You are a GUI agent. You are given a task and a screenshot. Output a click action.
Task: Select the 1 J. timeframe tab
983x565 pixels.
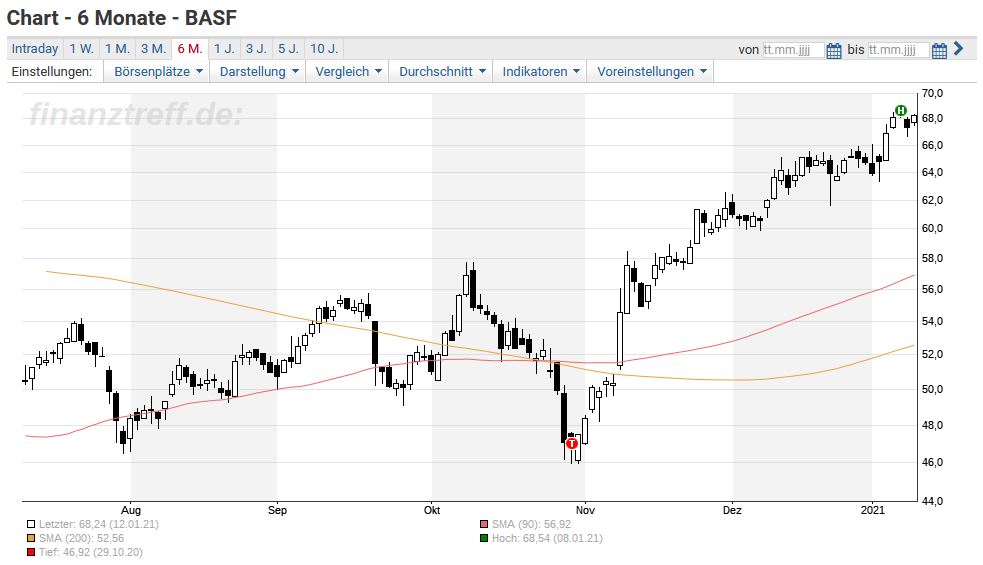point(224,49)
